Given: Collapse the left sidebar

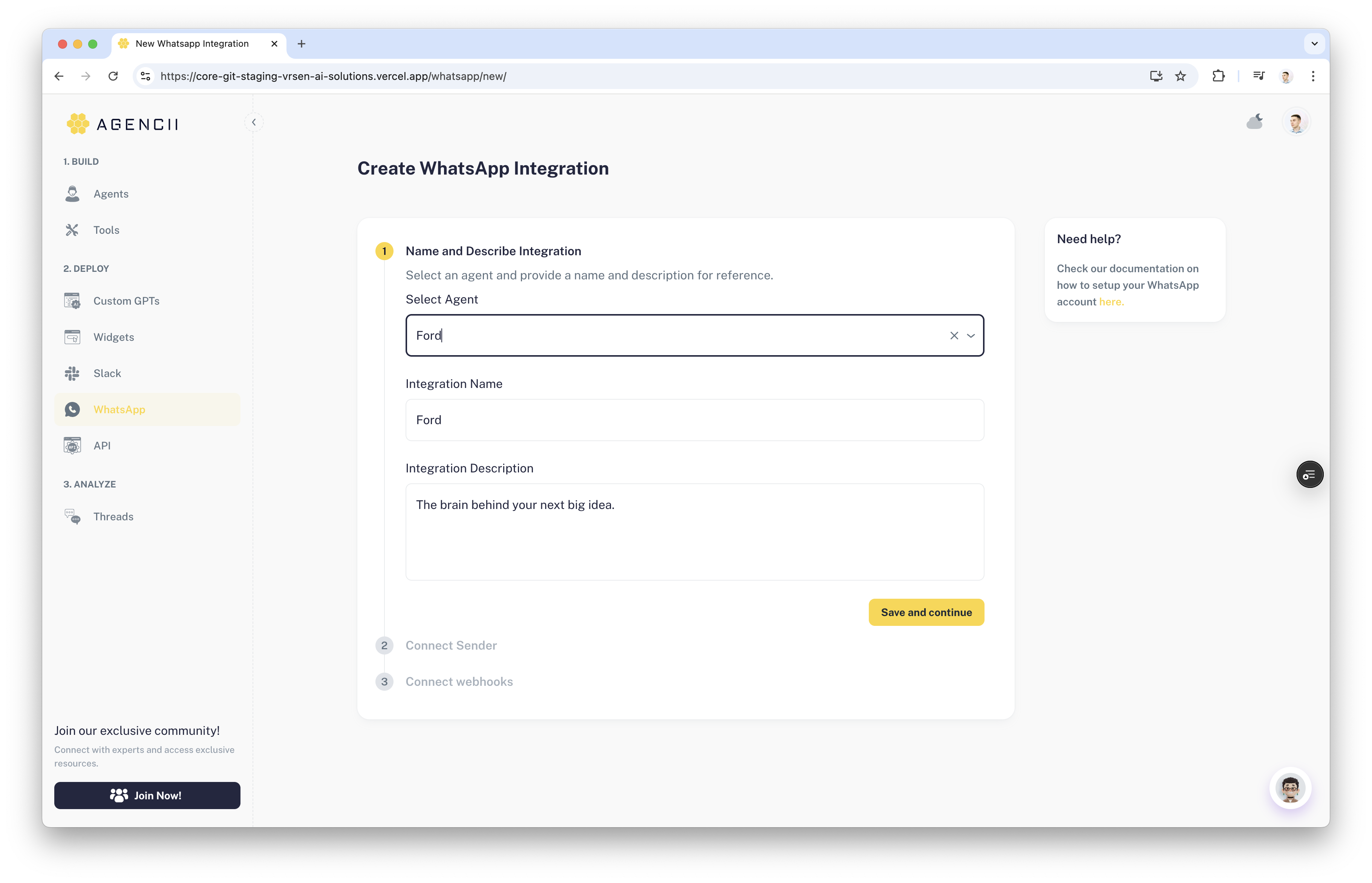Looking at the screenshot, I should coord(254,122).
